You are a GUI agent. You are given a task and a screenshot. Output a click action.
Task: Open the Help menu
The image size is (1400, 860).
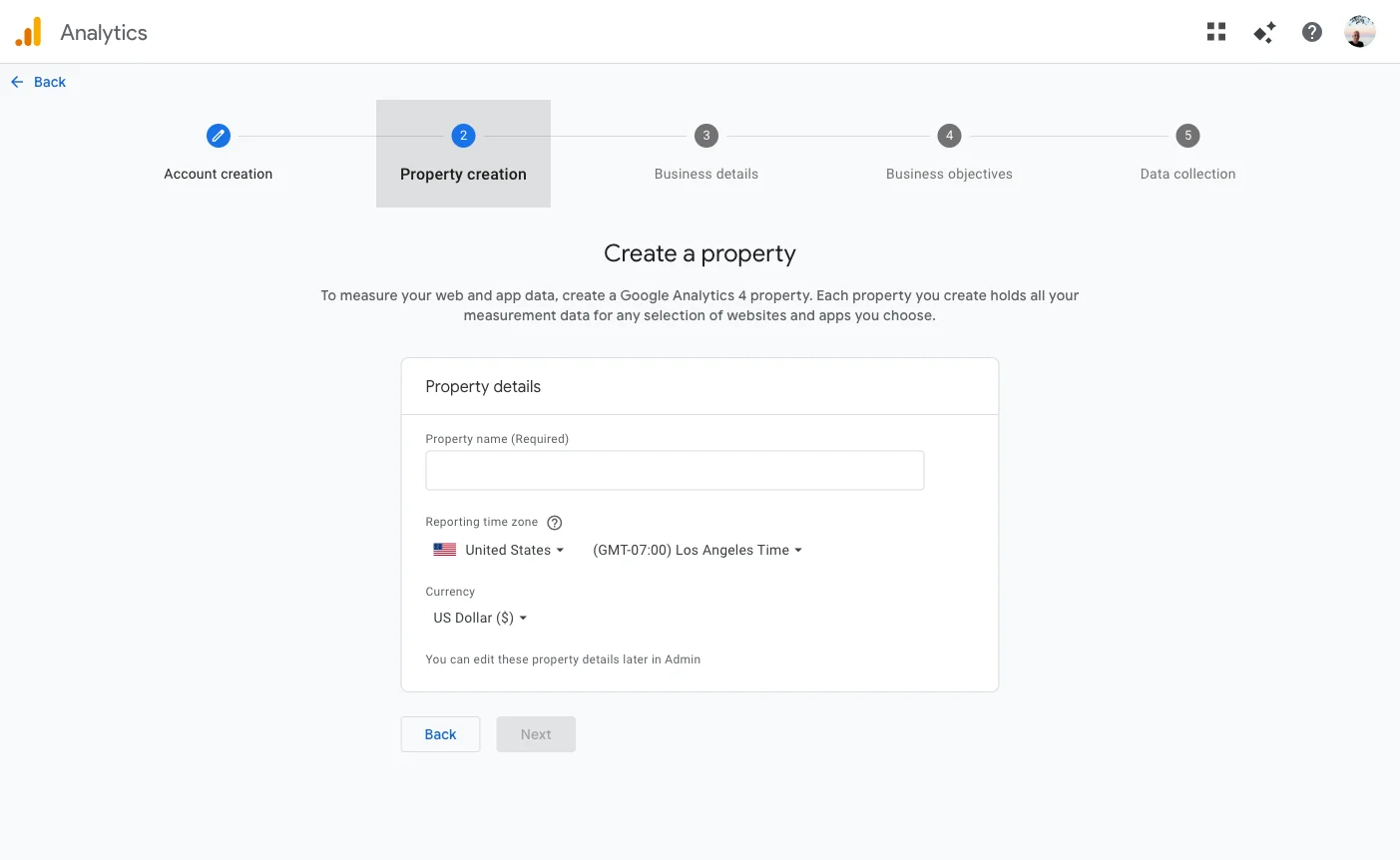(x=1311, y=31)
